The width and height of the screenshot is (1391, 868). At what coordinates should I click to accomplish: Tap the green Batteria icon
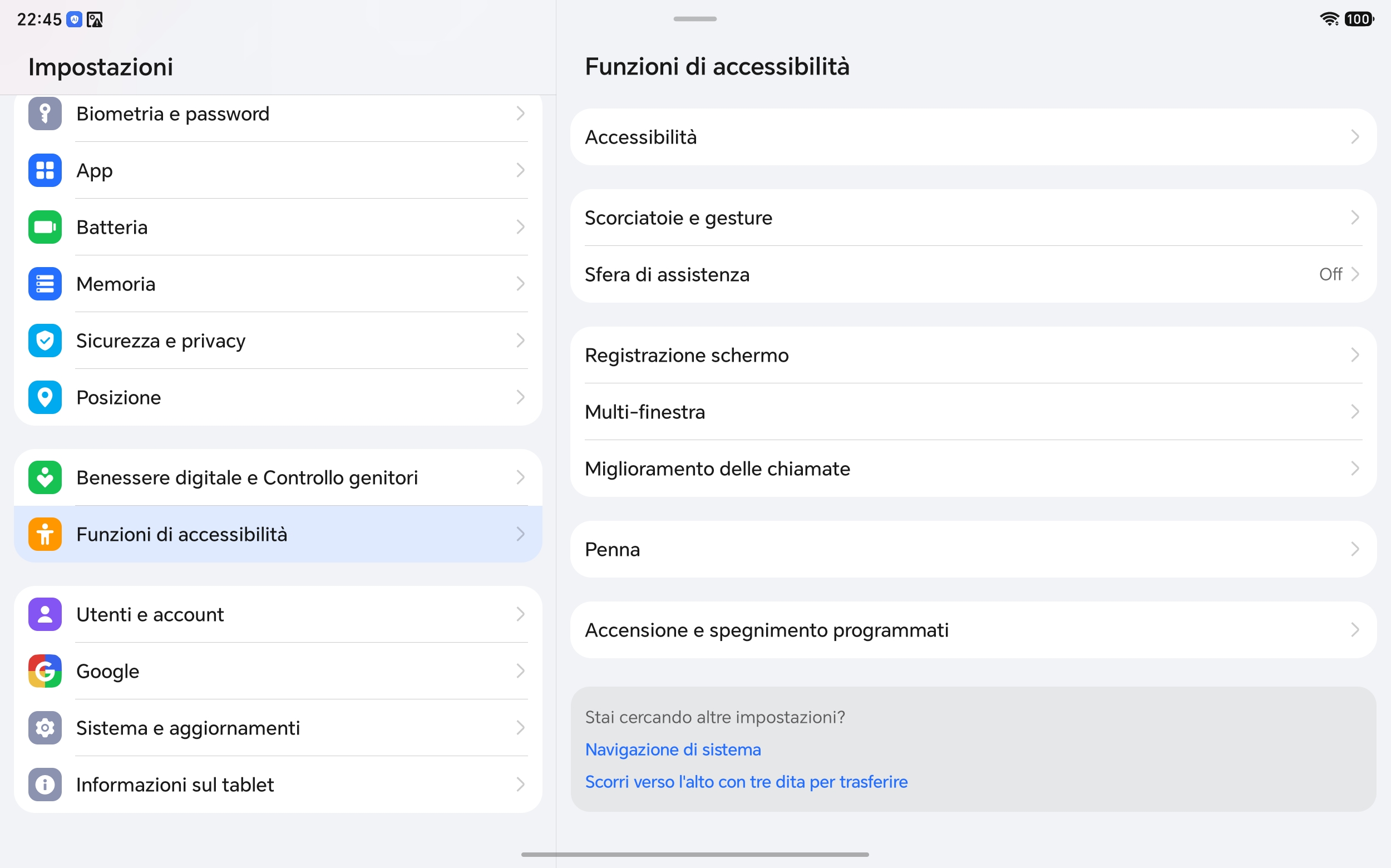(x=45, y=228)
